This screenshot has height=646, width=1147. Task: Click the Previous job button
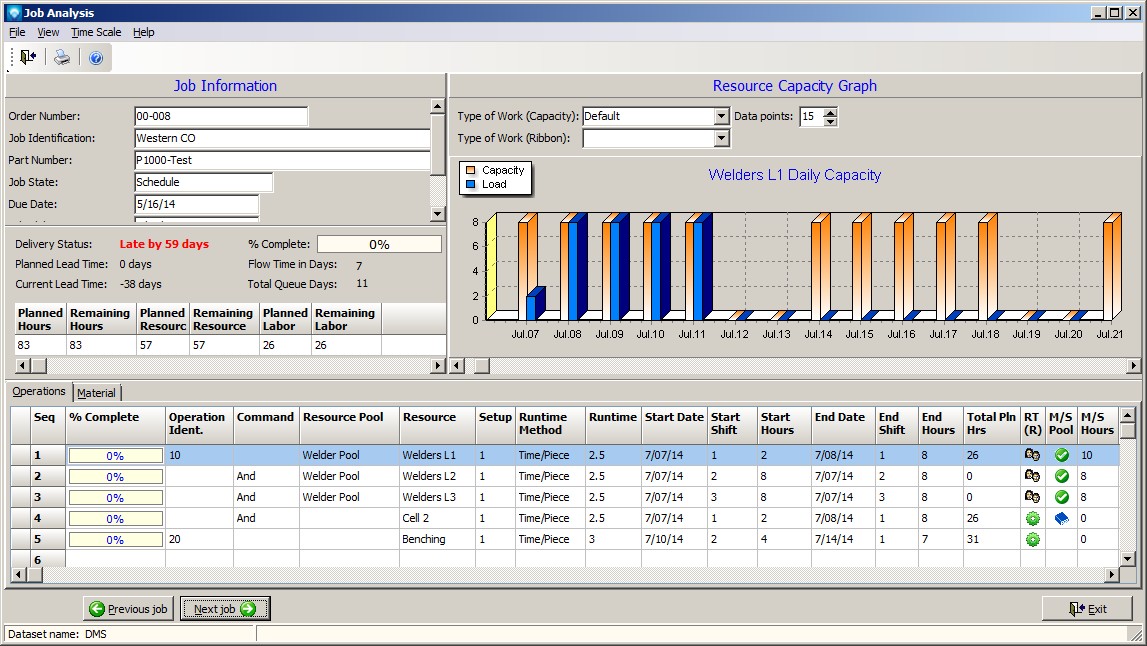[128, 609]
